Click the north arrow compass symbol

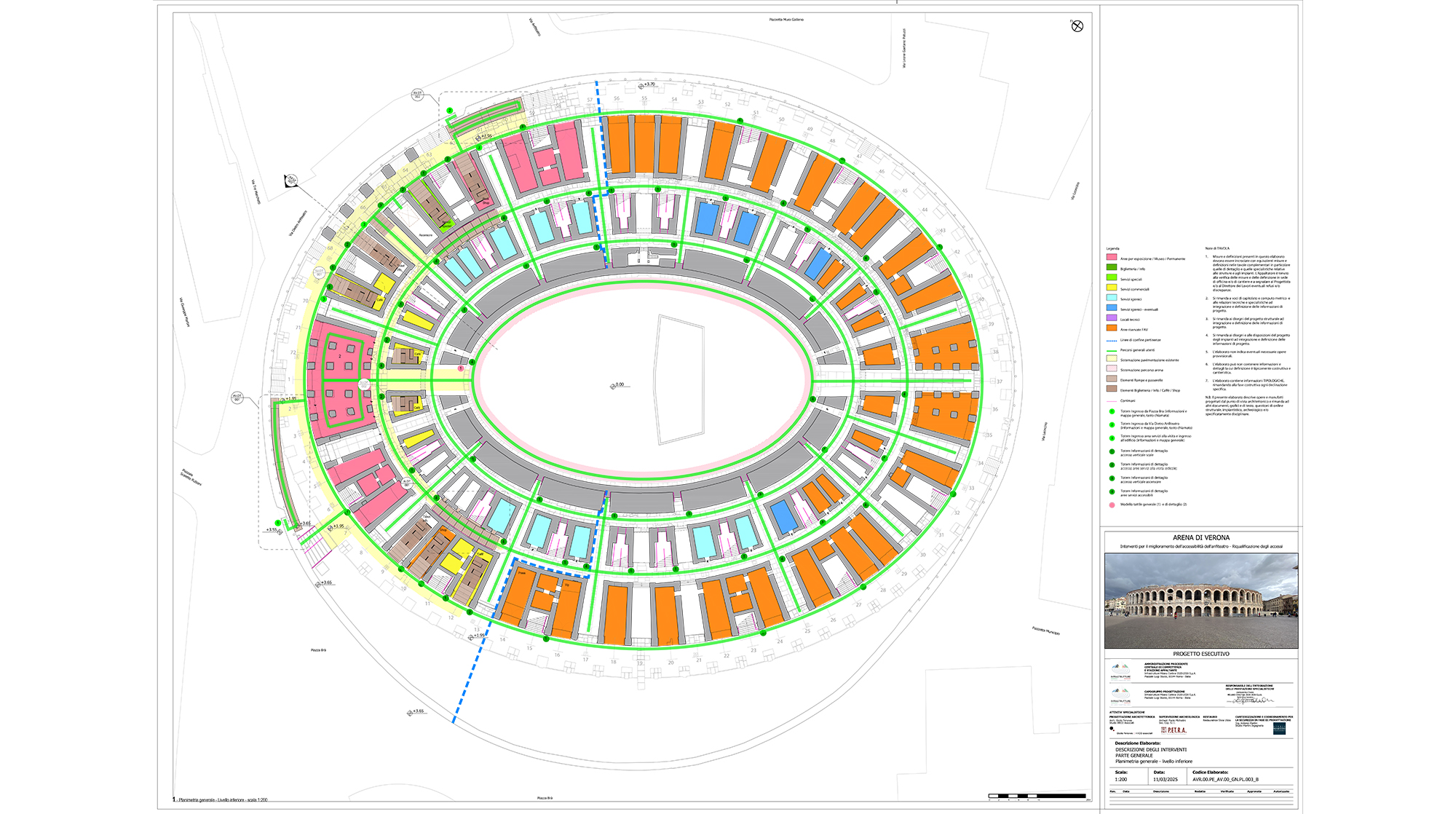pos(1077,26)
